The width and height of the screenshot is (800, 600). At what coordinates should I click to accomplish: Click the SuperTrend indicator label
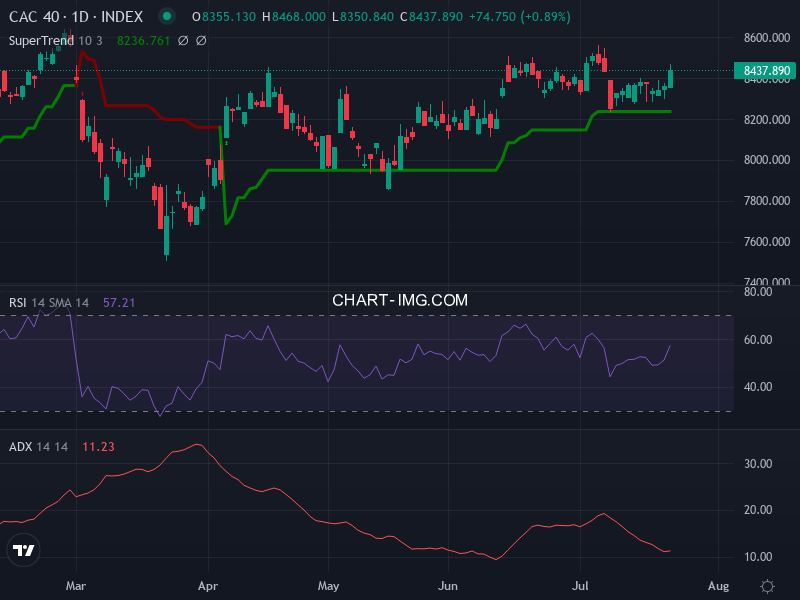[x=41, y=41]
